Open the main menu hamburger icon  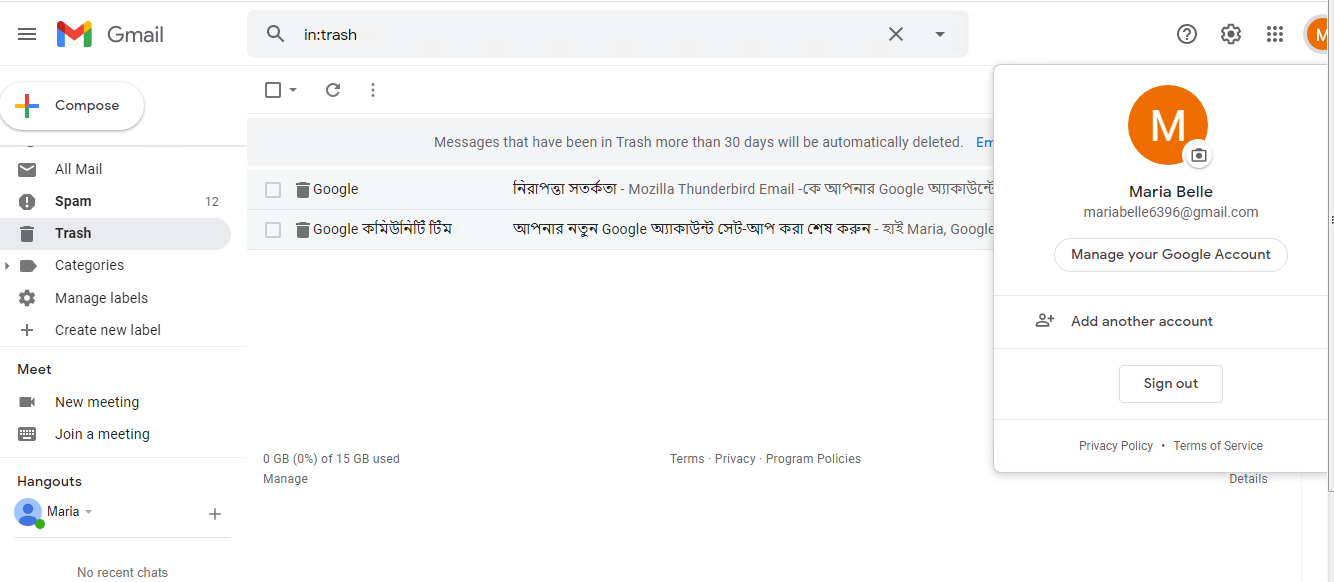pos(27,34)
